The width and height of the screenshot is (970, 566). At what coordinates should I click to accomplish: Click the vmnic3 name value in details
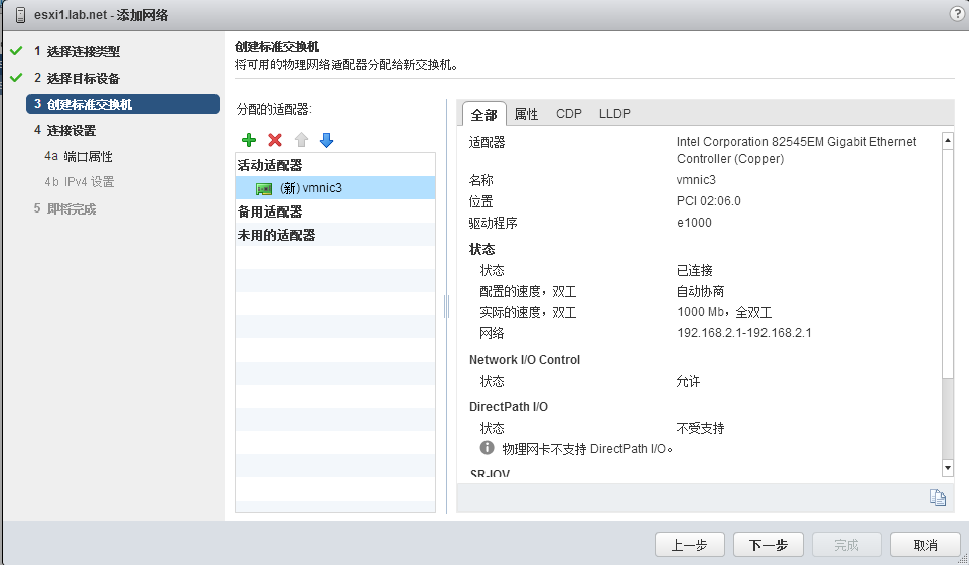click(696, 180)
